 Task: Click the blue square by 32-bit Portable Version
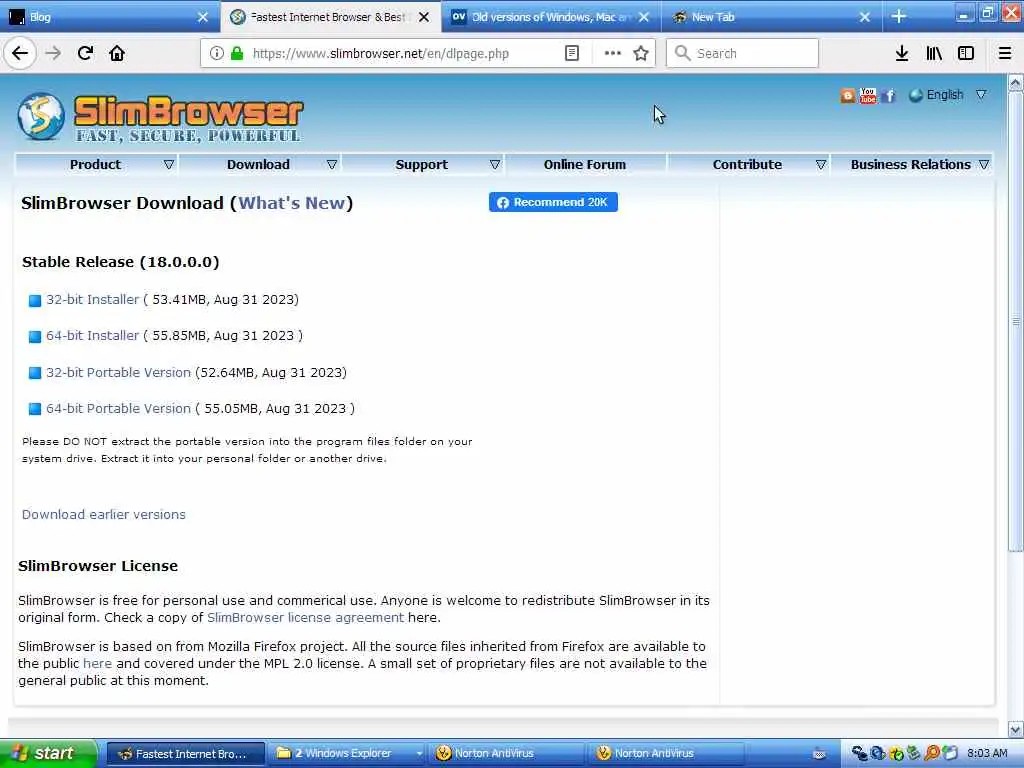(35, 373)
